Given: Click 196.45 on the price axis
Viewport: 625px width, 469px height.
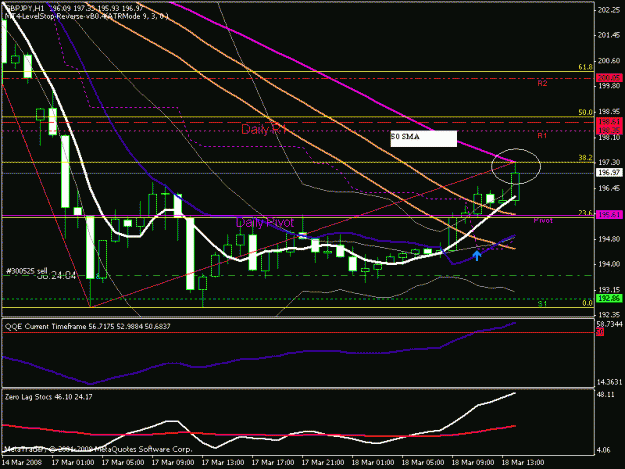Looking at the screenshot, I should 609,188.
